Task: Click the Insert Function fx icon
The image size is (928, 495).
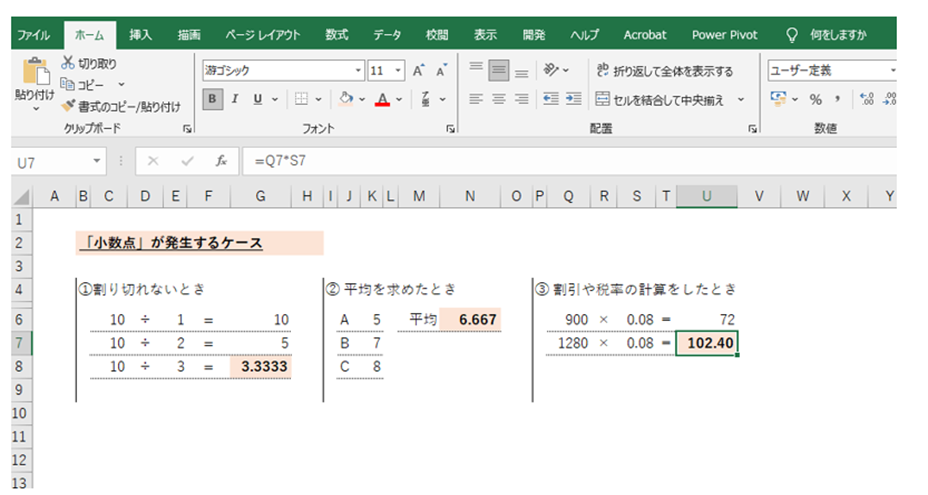Action: [x=221, y=161]
